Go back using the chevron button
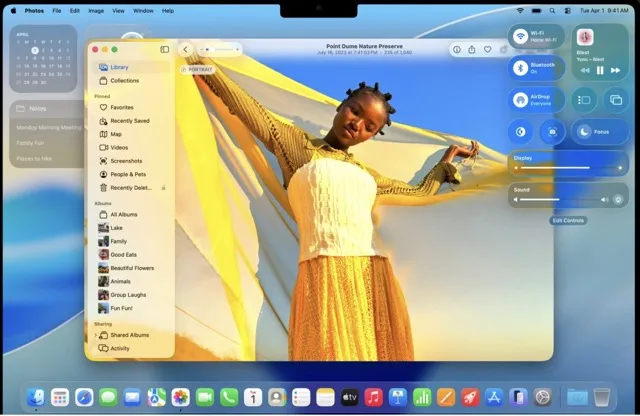This screenshot has width=640, height=416. pyautogui.click(x=185, y=49)
